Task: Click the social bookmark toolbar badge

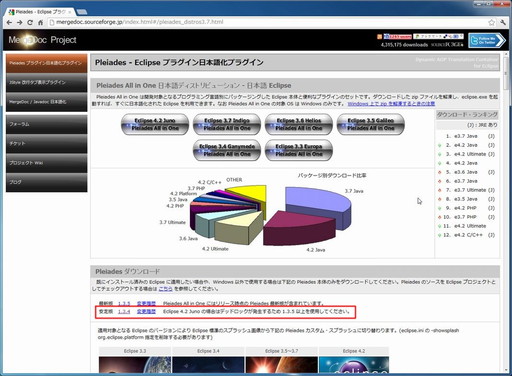Action: coord(438,36)
